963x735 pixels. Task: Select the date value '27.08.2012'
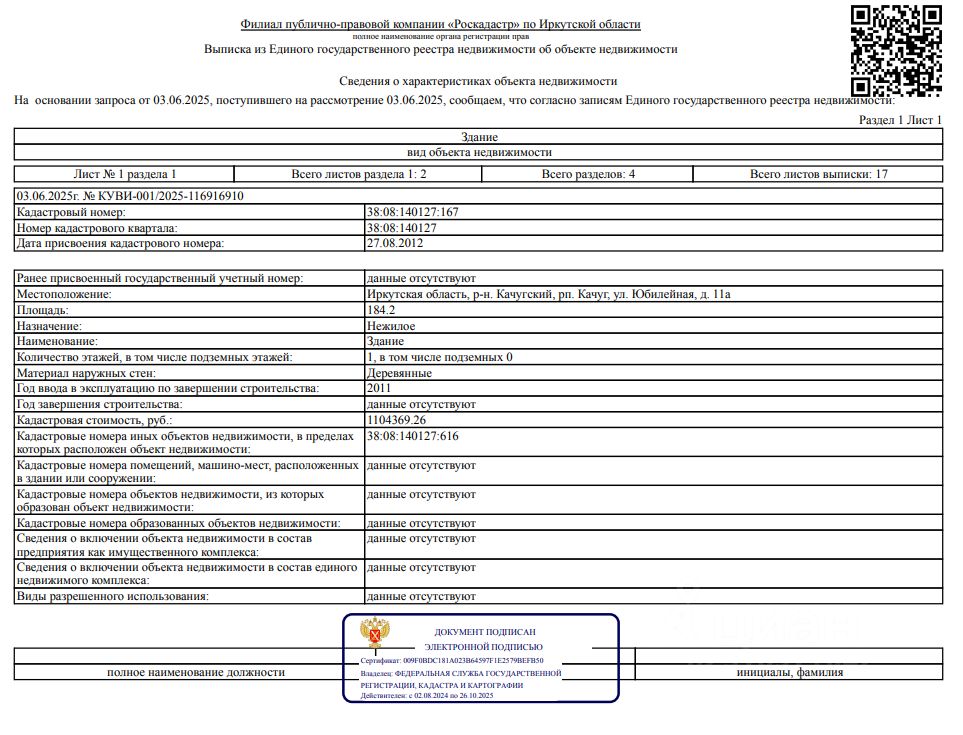tap(395, 243)
